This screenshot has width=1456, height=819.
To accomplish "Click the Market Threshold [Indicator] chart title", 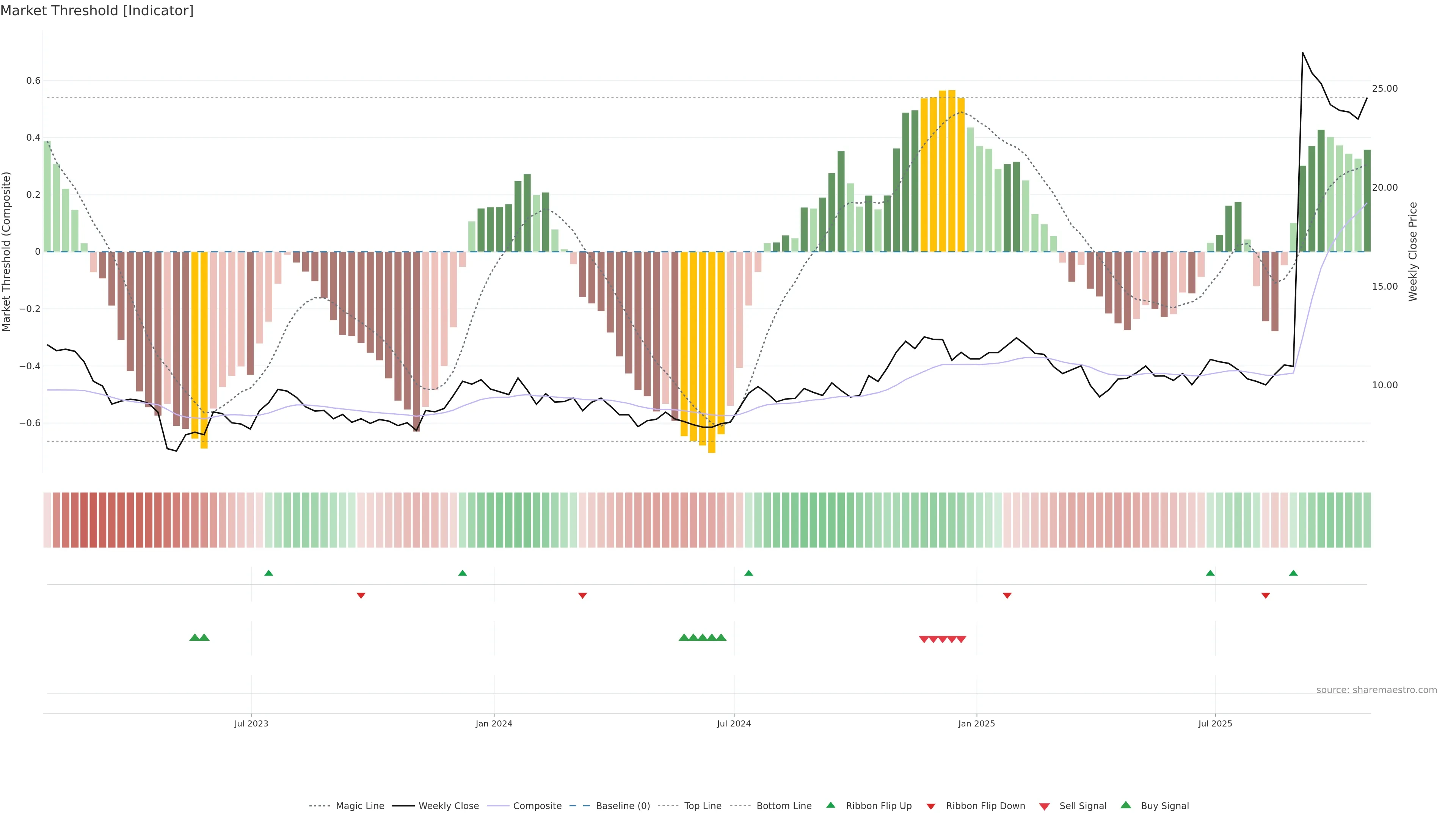I will pos(97,11).
